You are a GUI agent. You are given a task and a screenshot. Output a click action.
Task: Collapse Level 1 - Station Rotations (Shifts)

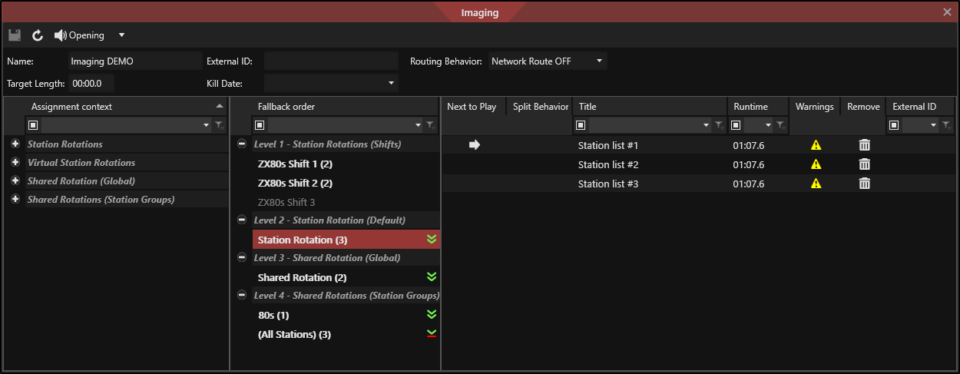(x=242, y=144)
